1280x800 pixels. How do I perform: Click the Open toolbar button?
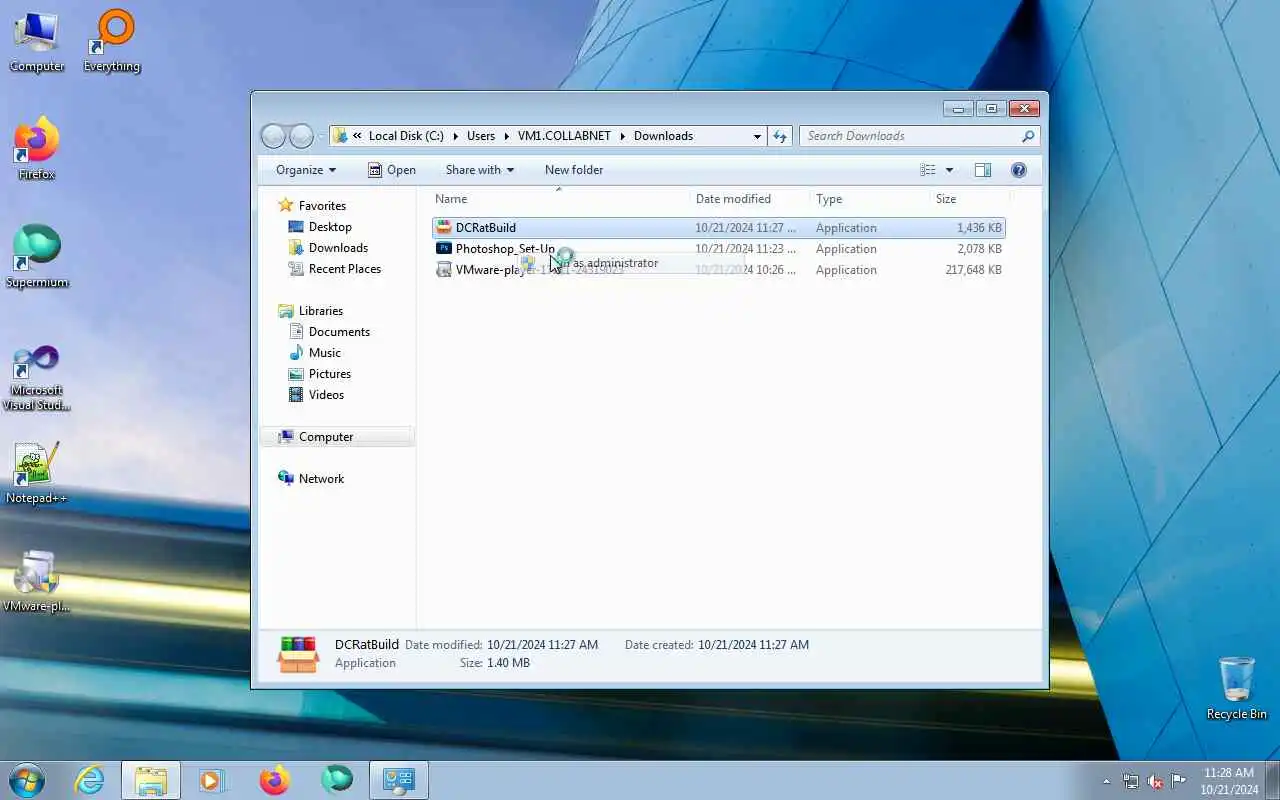pos(391,170)
